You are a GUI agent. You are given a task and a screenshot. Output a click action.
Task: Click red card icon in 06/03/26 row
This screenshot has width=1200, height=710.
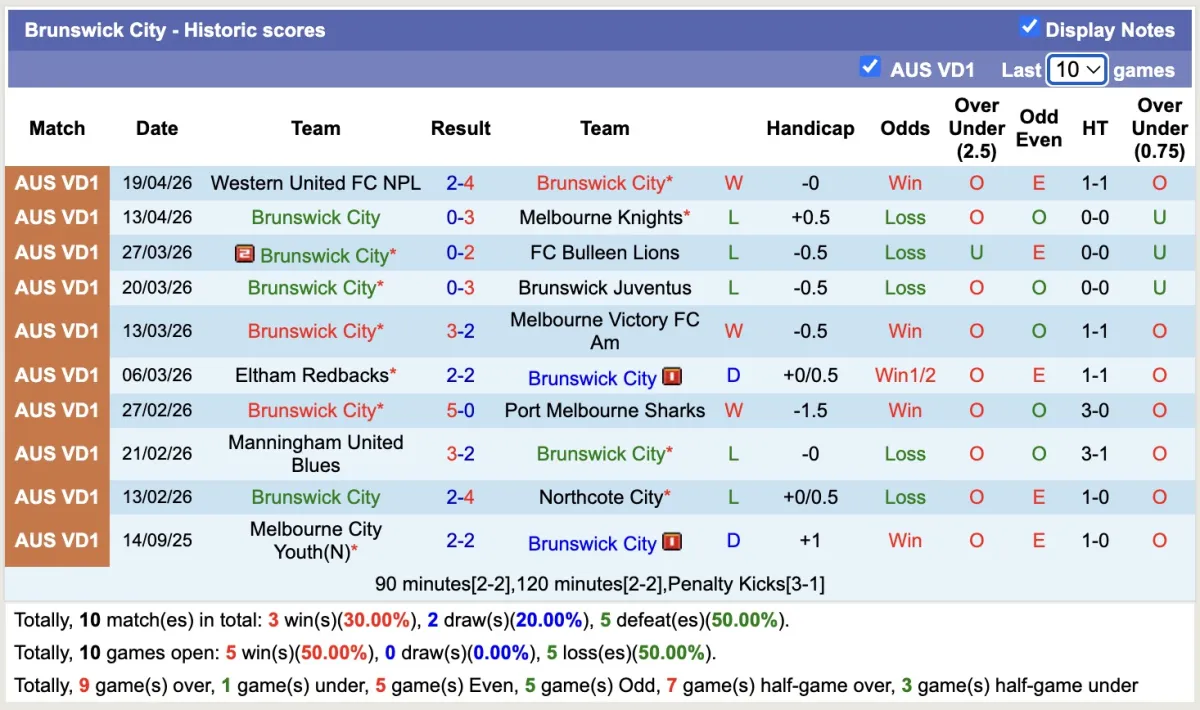pos(672,377)
